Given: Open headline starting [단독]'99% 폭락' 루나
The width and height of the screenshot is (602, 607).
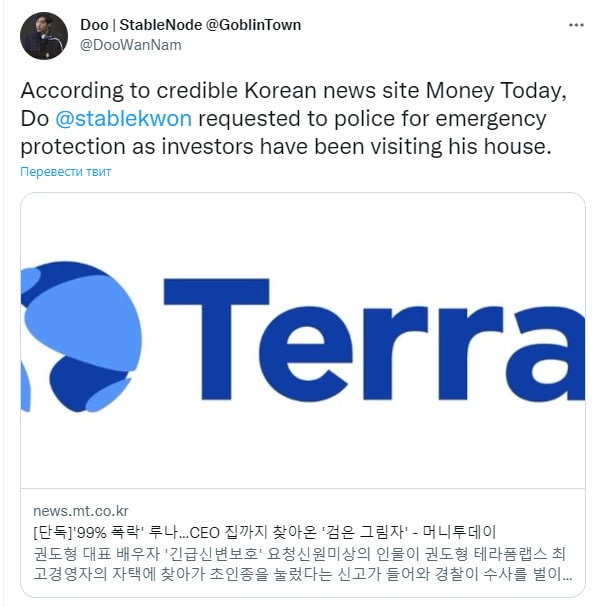Looking at the screenshot, I should 264,532.
